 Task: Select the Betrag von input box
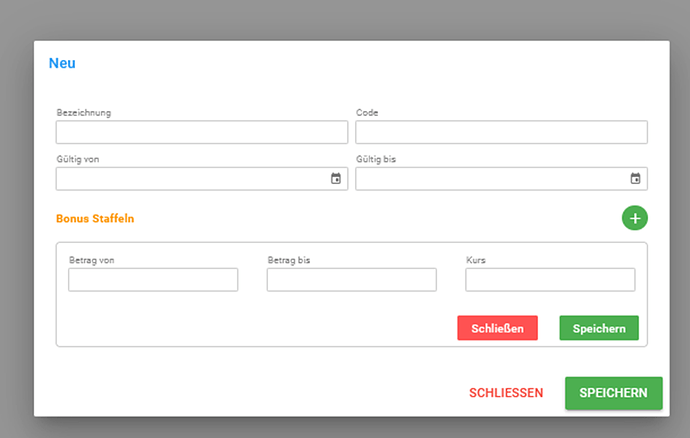point(153,280)
